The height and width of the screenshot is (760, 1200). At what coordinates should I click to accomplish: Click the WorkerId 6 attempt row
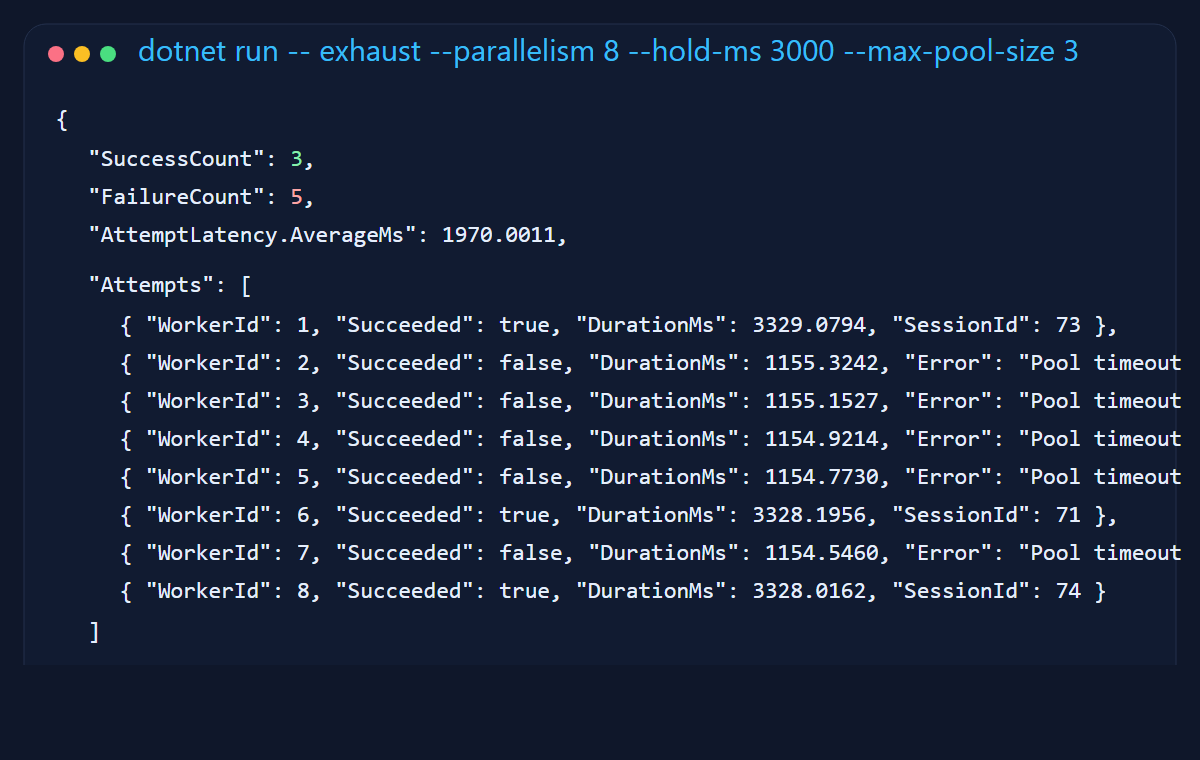(618, 515)
